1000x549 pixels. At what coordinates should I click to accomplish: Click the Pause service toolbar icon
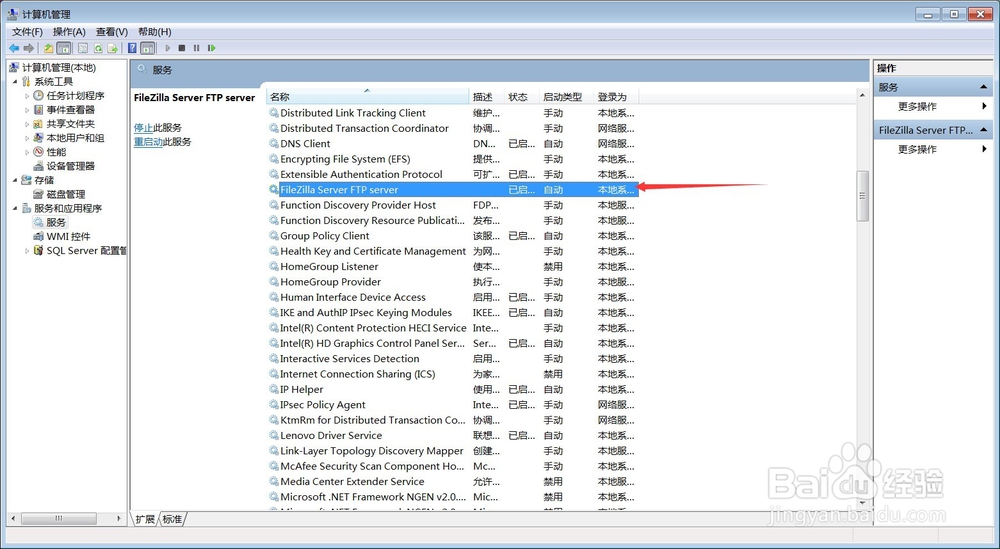pyautogui.click(x=196, y=48)
